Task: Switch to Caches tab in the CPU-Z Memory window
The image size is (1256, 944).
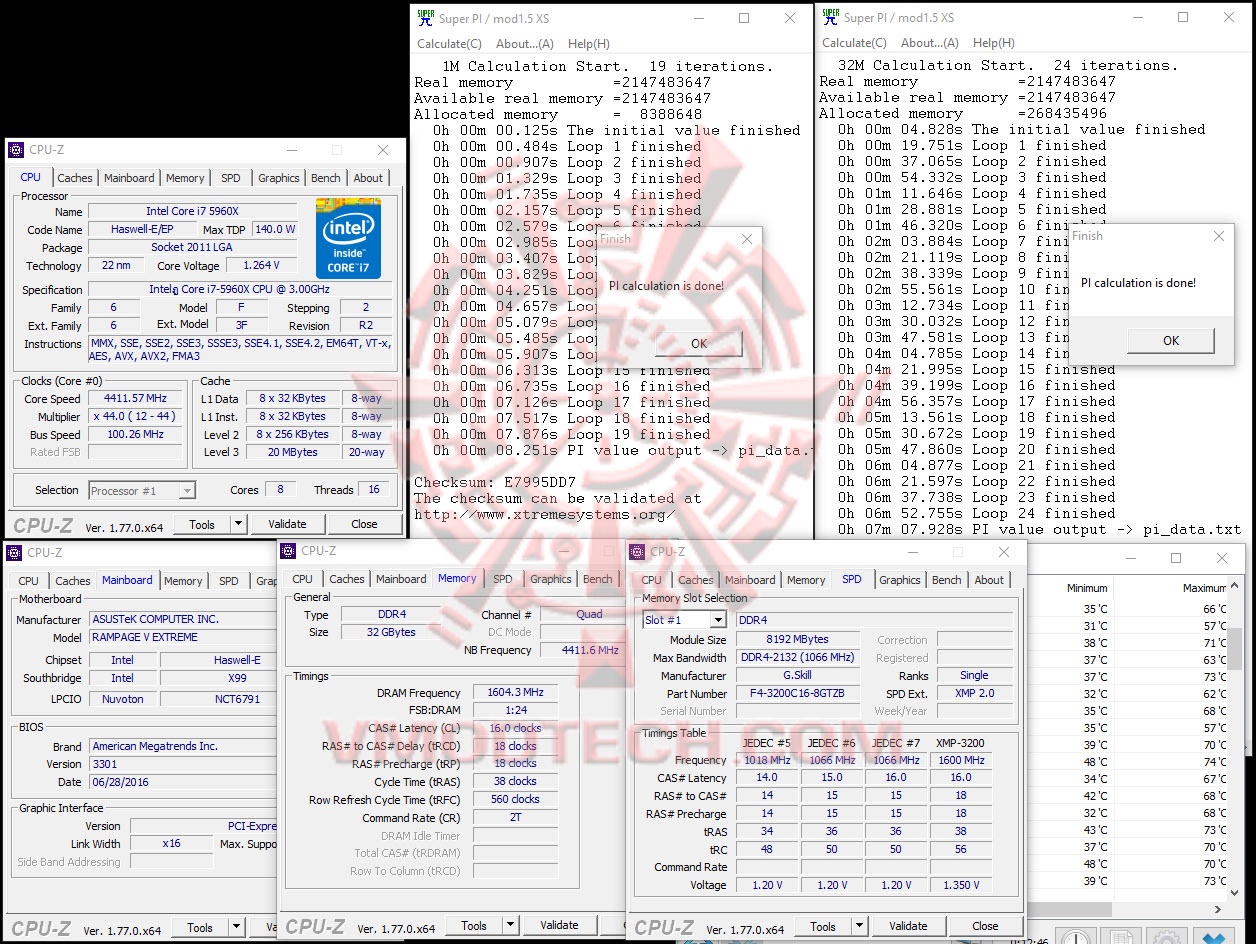Action: (x=347, y=579)
